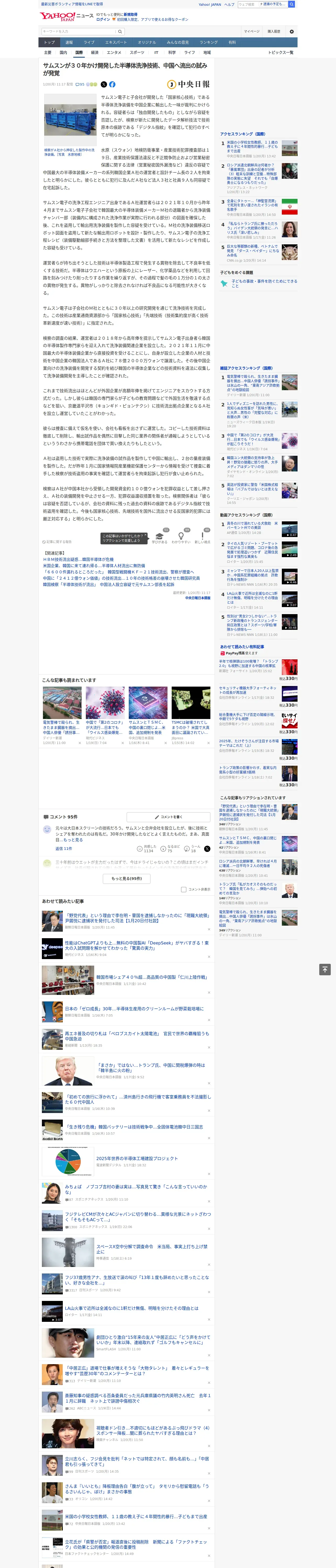The image size is (336, 1568).
Task: Click なるほど reaction on top comment
Action: [164, 849]
